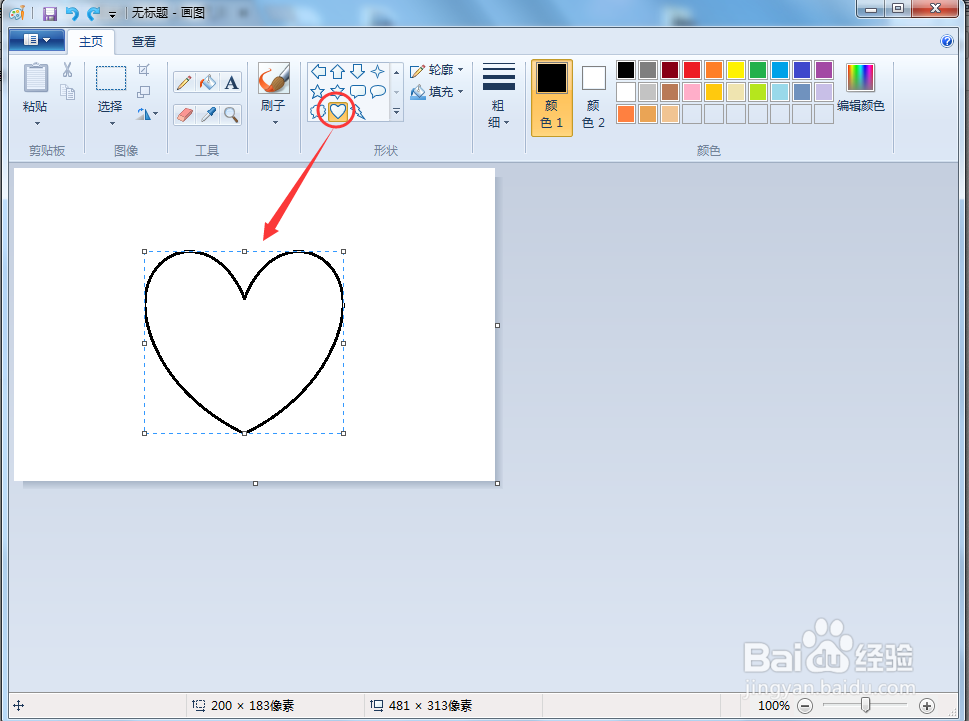Click the 100% zoom level text
This screenshot has height=721, width=969.
[x=774, y=706]
